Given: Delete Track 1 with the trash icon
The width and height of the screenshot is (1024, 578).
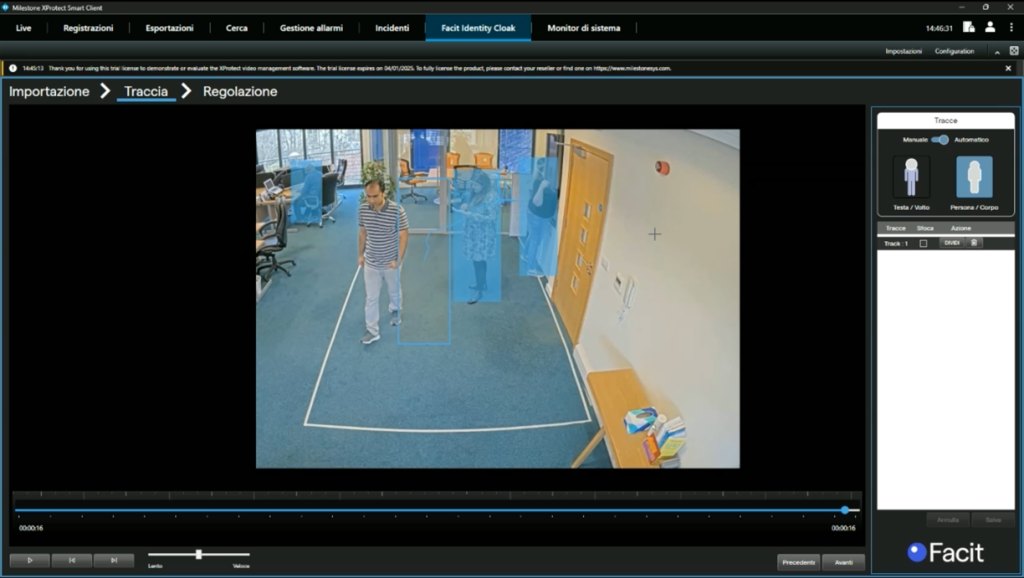Looking at the screenshot, I should coord(975,242).
